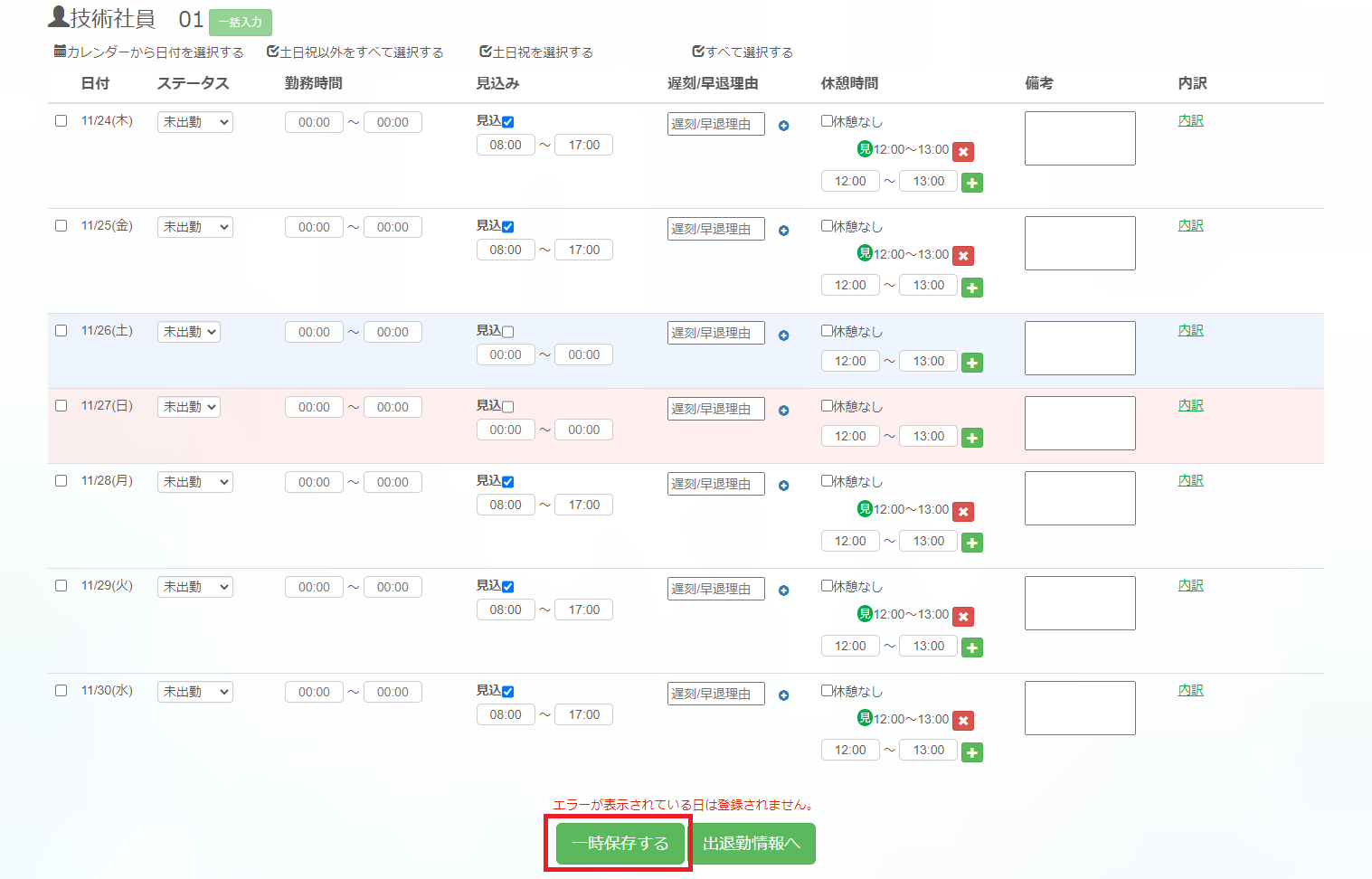Screen dimensions: 1372x879
Task: Open the 内訳 link for 11/24
Action: [1190, 120]
